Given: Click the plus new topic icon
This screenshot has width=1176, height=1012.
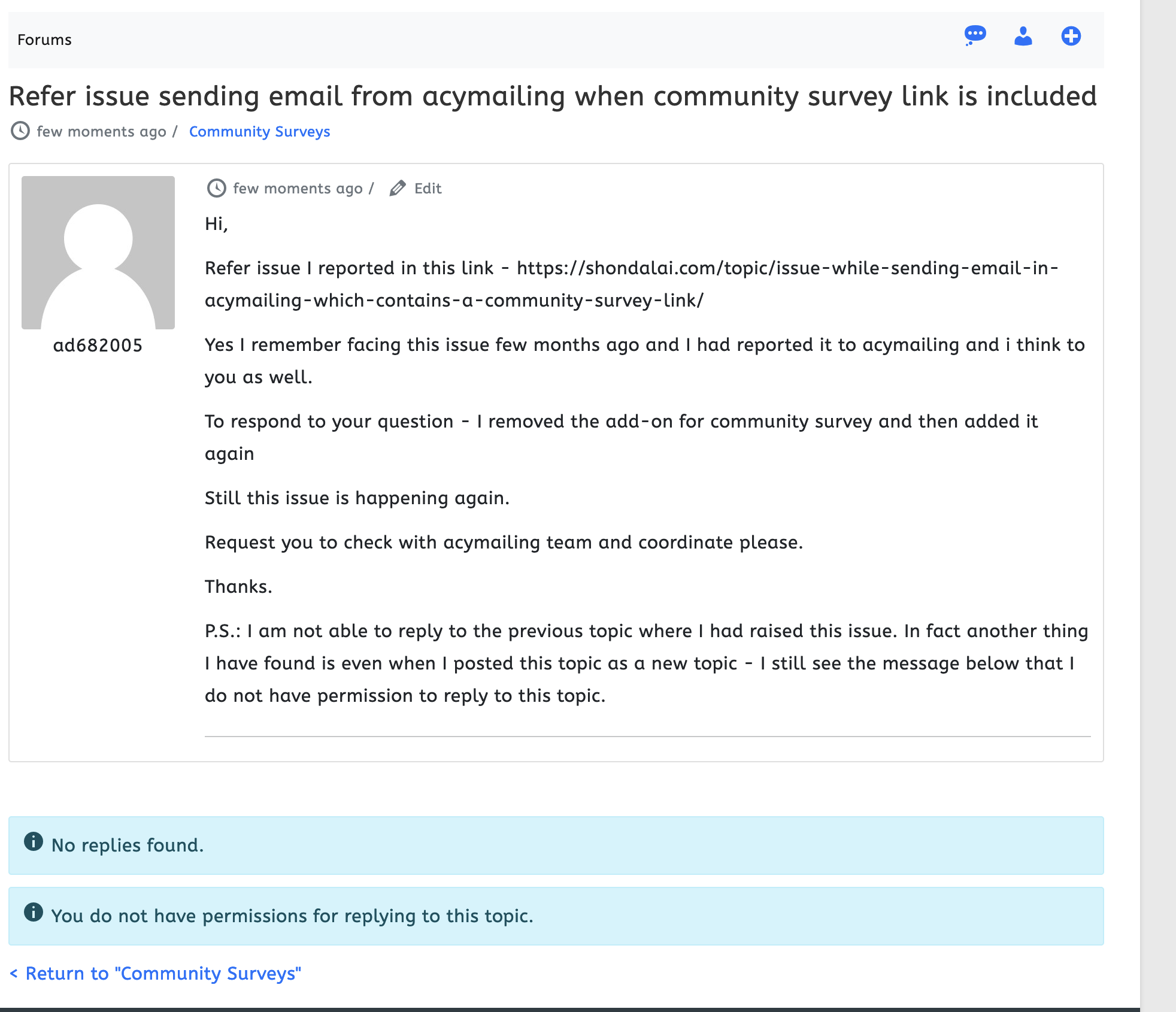Looking at the screenshot, I should (x=1071, y=37).
